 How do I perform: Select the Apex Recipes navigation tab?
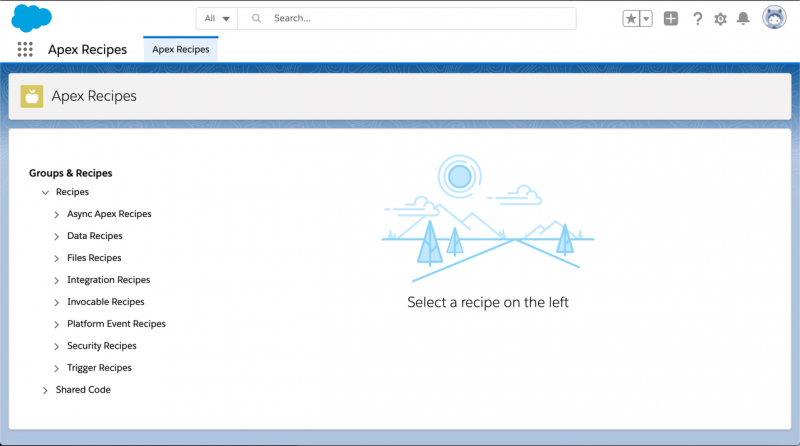[181, 49]
